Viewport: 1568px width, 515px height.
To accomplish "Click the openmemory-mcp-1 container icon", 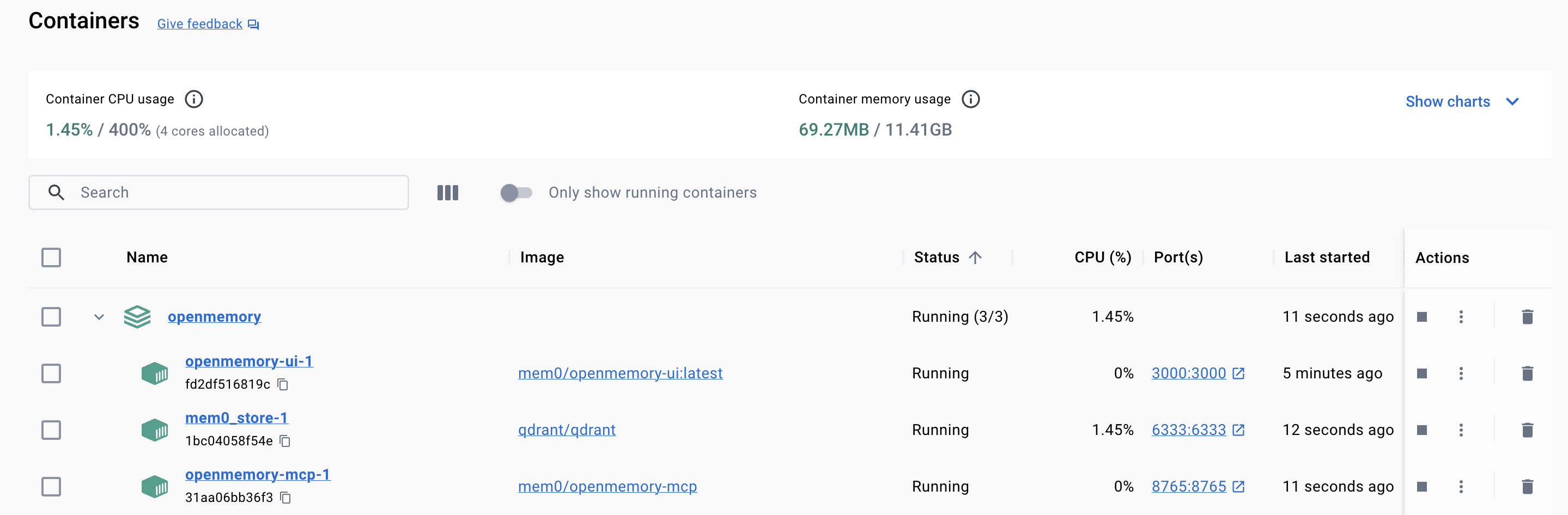I will coord(155,487).
